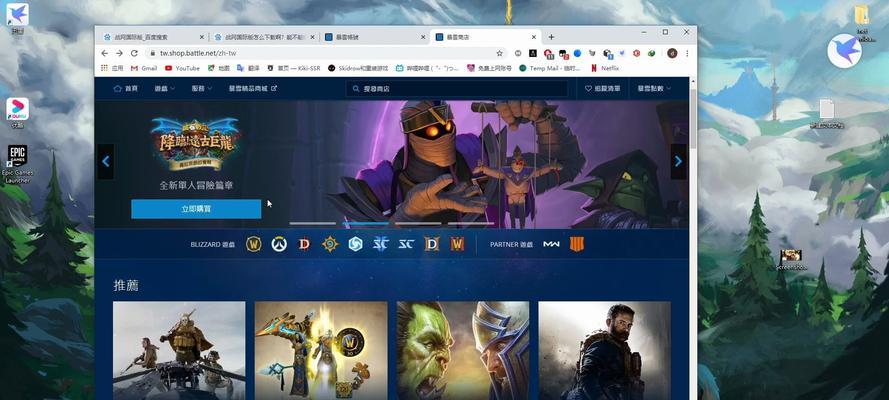Image resolution: width=889 pixels, height=400 pixels.
Task: Switch to the 战网国际服怎么下载 tab
Action: 265,37
